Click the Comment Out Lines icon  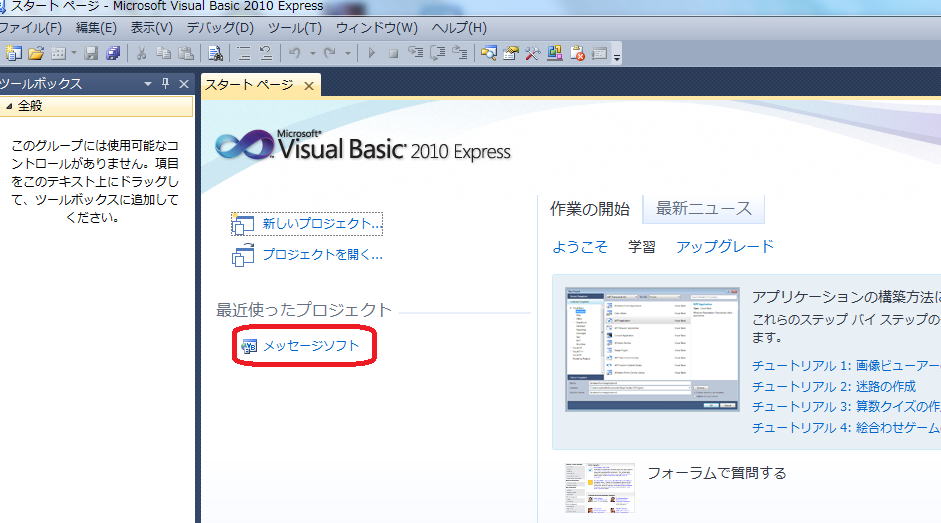(244, 53)
